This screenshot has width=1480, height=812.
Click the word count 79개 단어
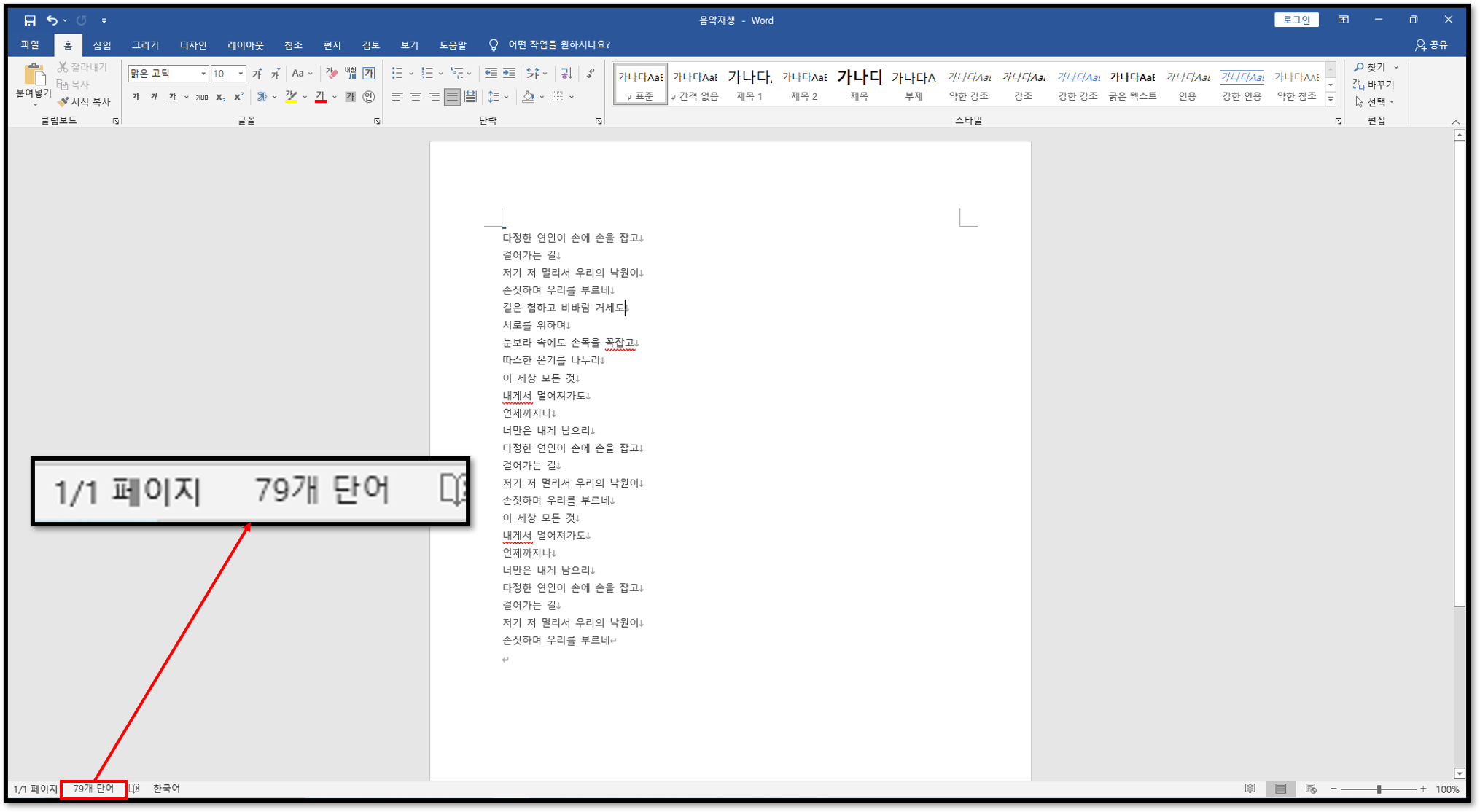tap(93, 789)
